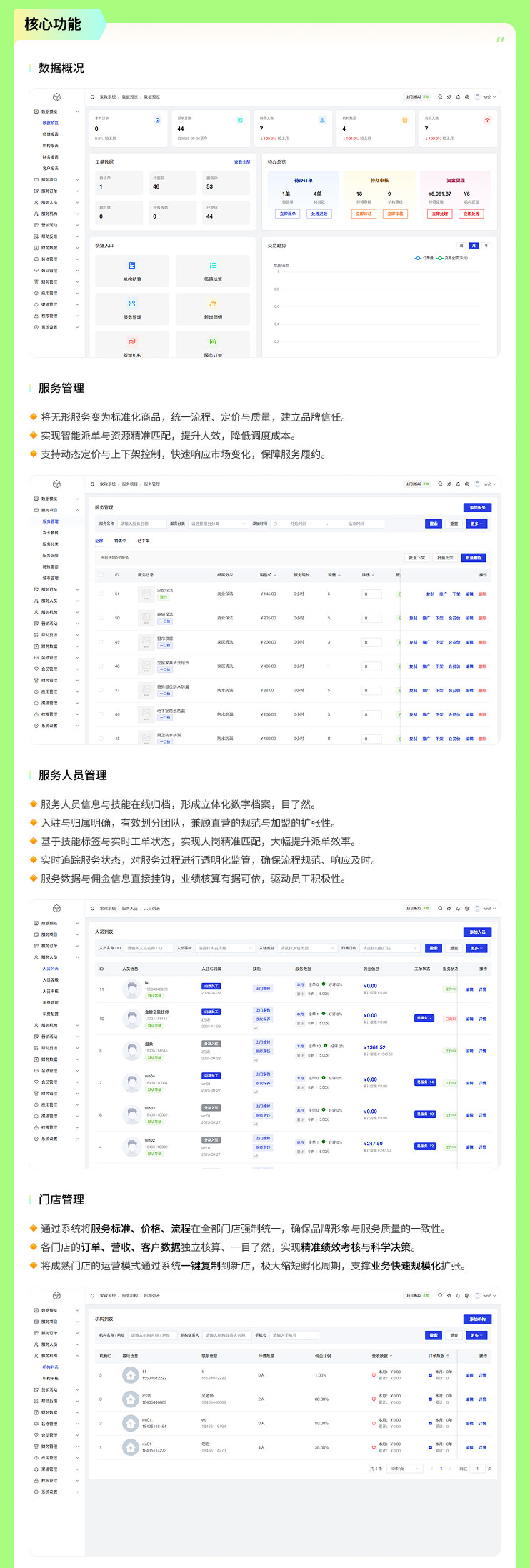Click the search icon in the 服务管理 page top bar

tap(440, 484)
